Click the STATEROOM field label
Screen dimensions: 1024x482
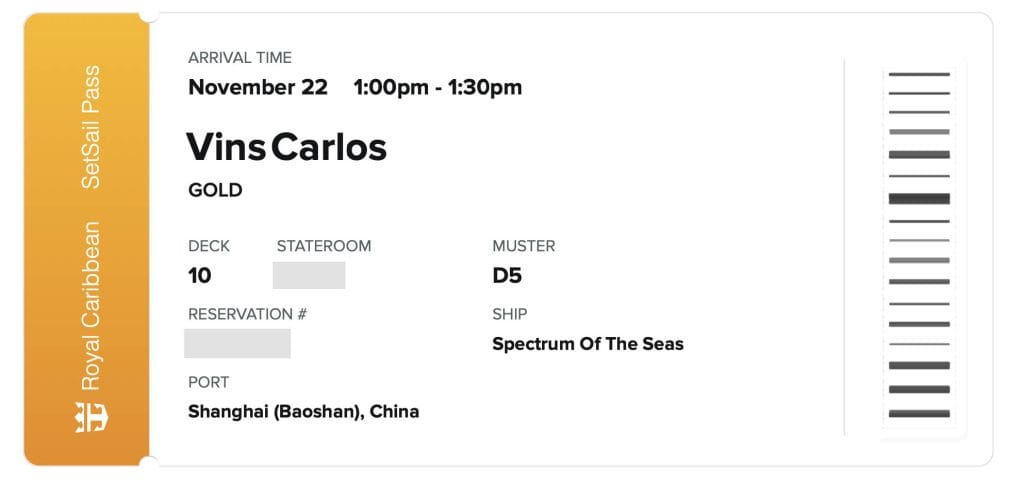[324, 246]
